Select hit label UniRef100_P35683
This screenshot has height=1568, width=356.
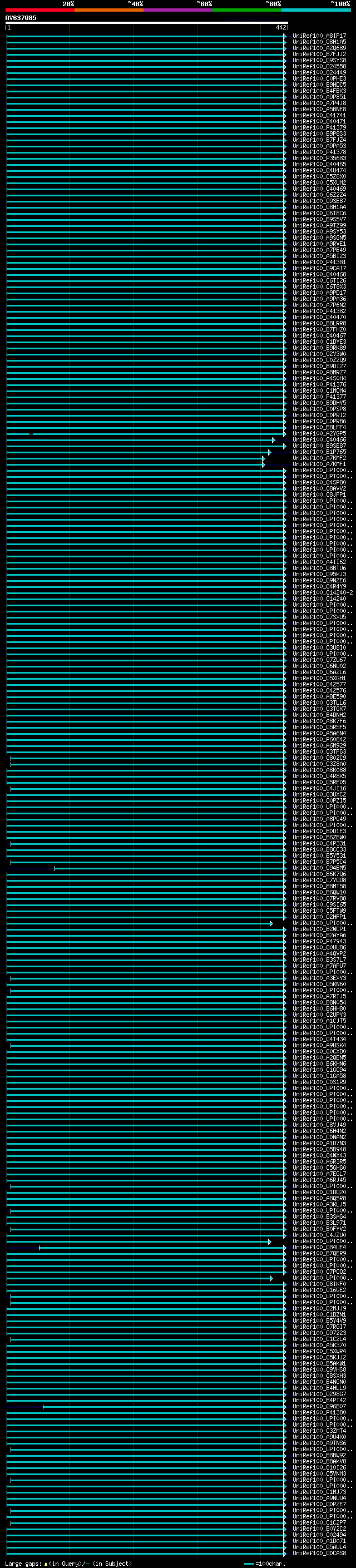(x=319, y=159)
